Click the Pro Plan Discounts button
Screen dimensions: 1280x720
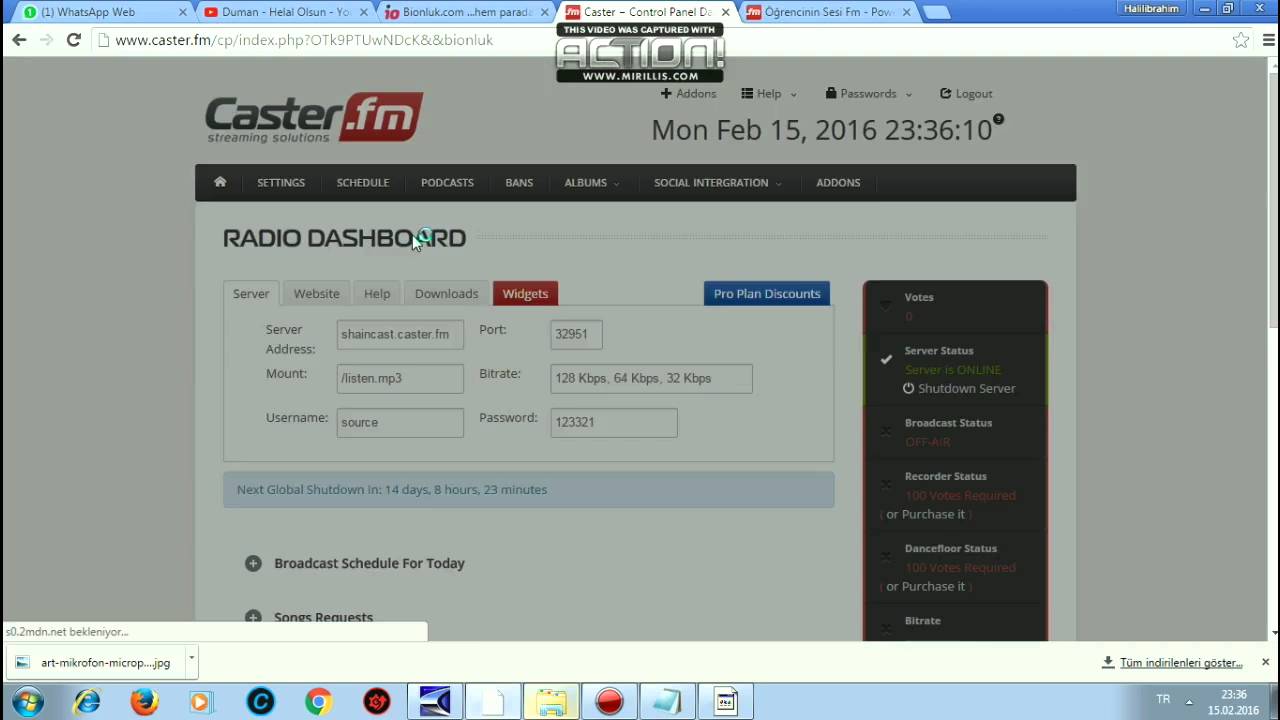tap(767, 293)
